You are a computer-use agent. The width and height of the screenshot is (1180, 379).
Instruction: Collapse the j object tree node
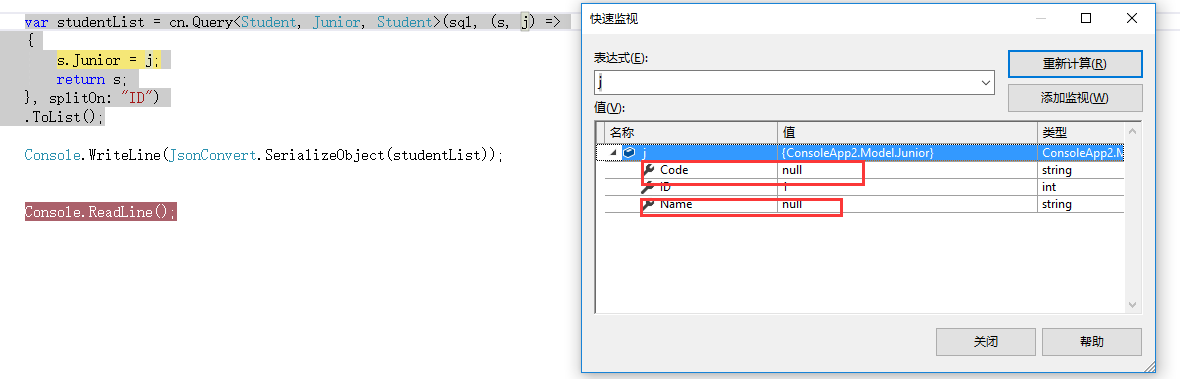(x=612, y=153)
